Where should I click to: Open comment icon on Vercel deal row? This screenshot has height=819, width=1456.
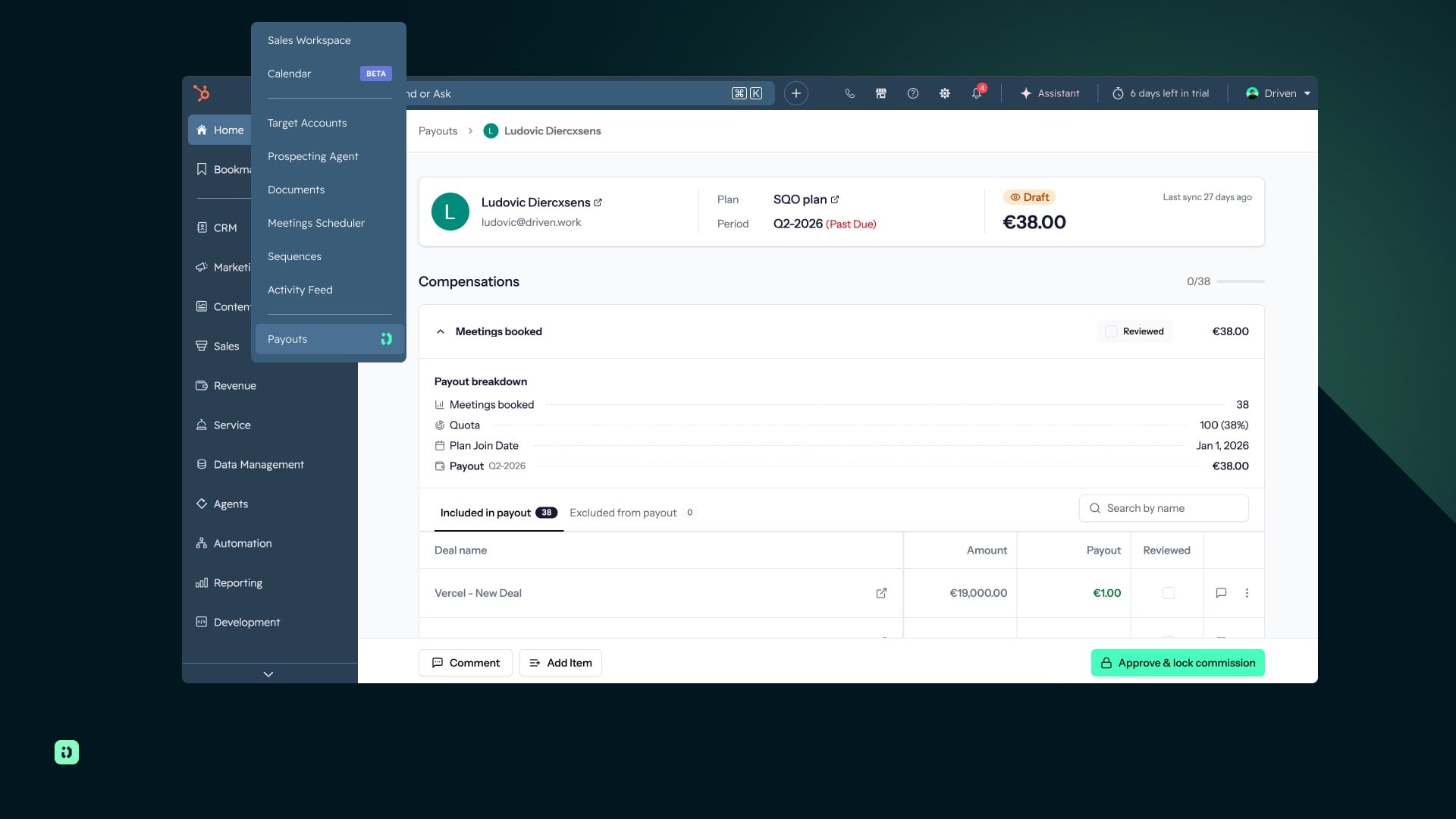pos(1221,593)
